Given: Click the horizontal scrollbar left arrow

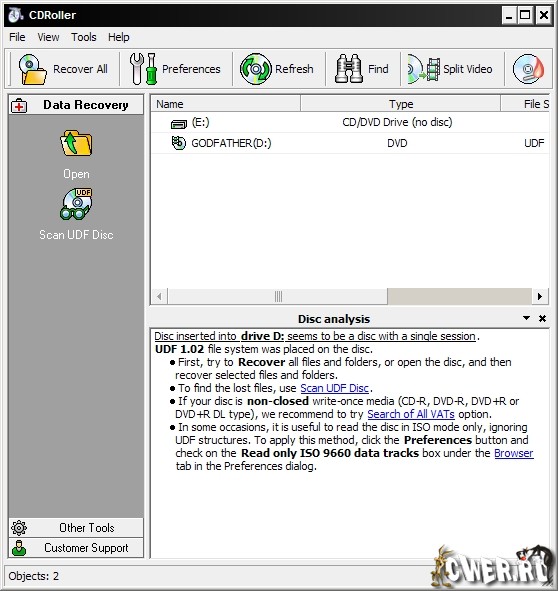Looking at the screenshot, I should tap(159, 297).
